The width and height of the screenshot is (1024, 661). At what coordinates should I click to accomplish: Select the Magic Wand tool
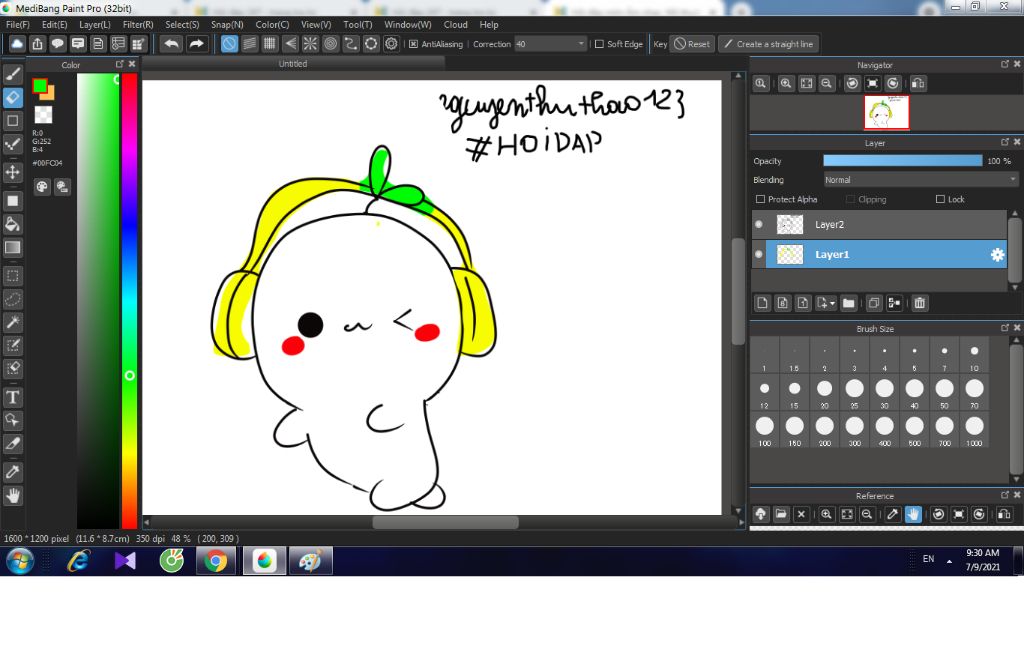(x=12, y=322)
